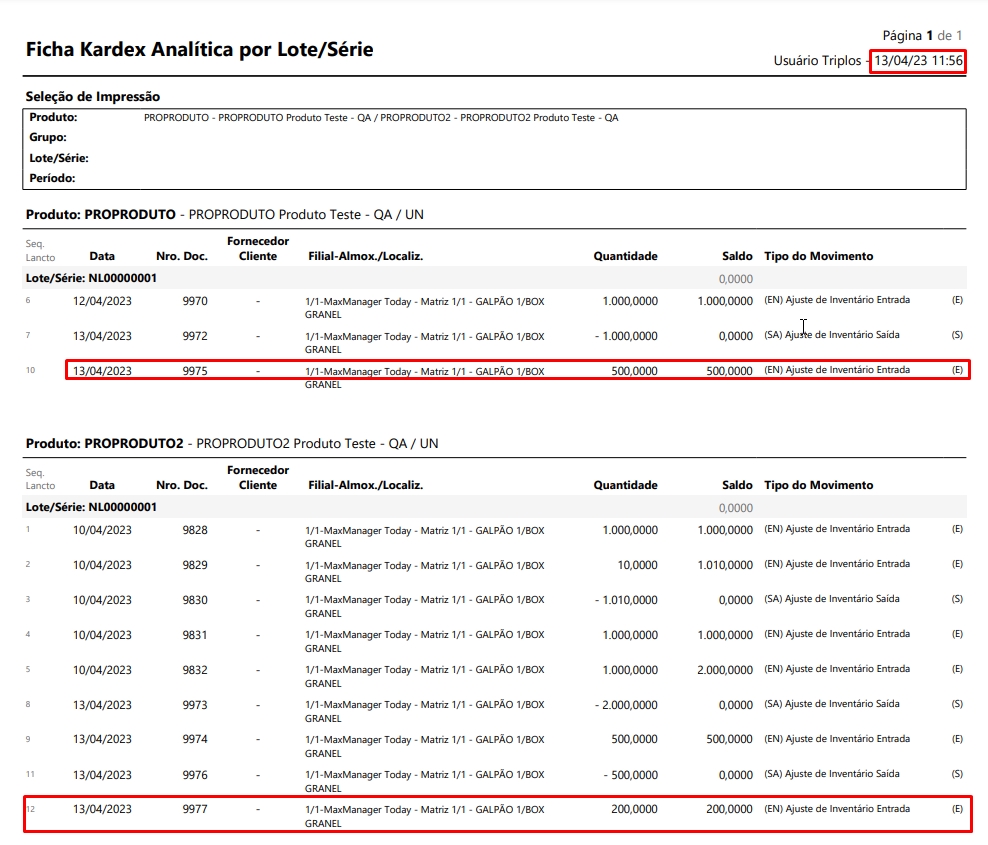Click quantity - 1.000,0000 in row 9972
Screen dimensions: 988x845
click(626, 336)
